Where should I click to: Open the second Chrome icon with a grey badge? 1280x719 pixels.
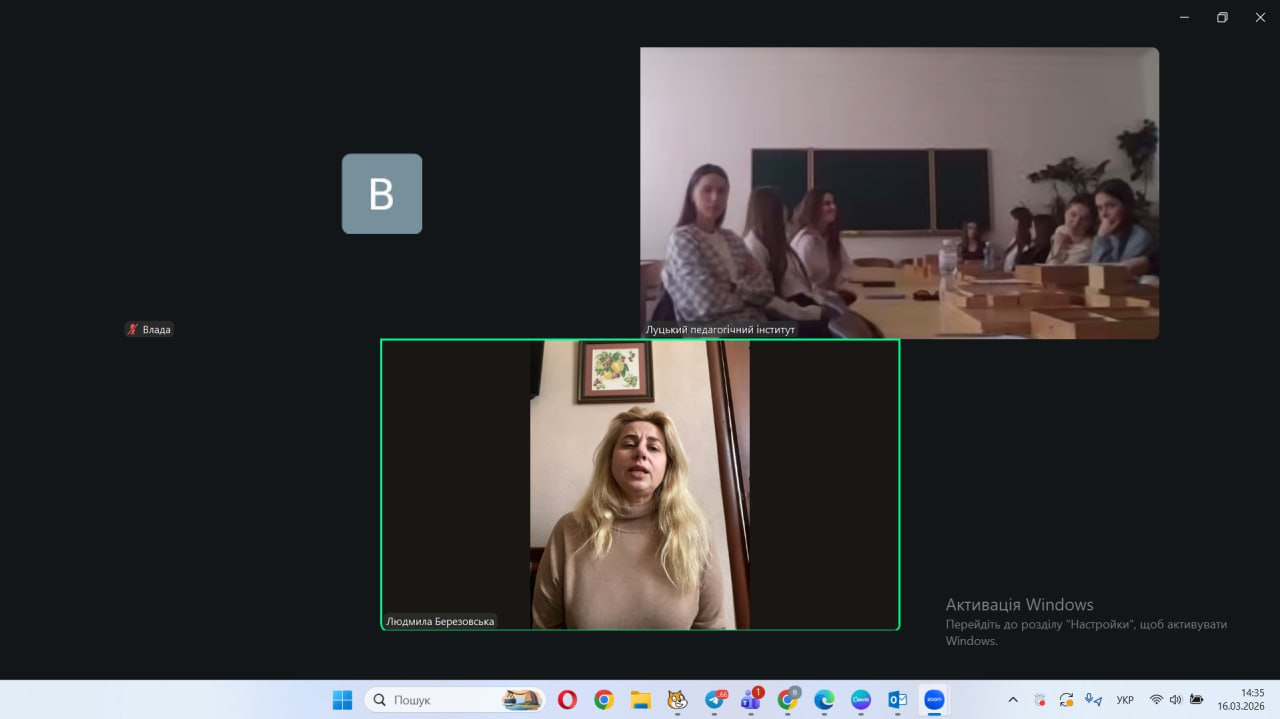tap(788, 700)
